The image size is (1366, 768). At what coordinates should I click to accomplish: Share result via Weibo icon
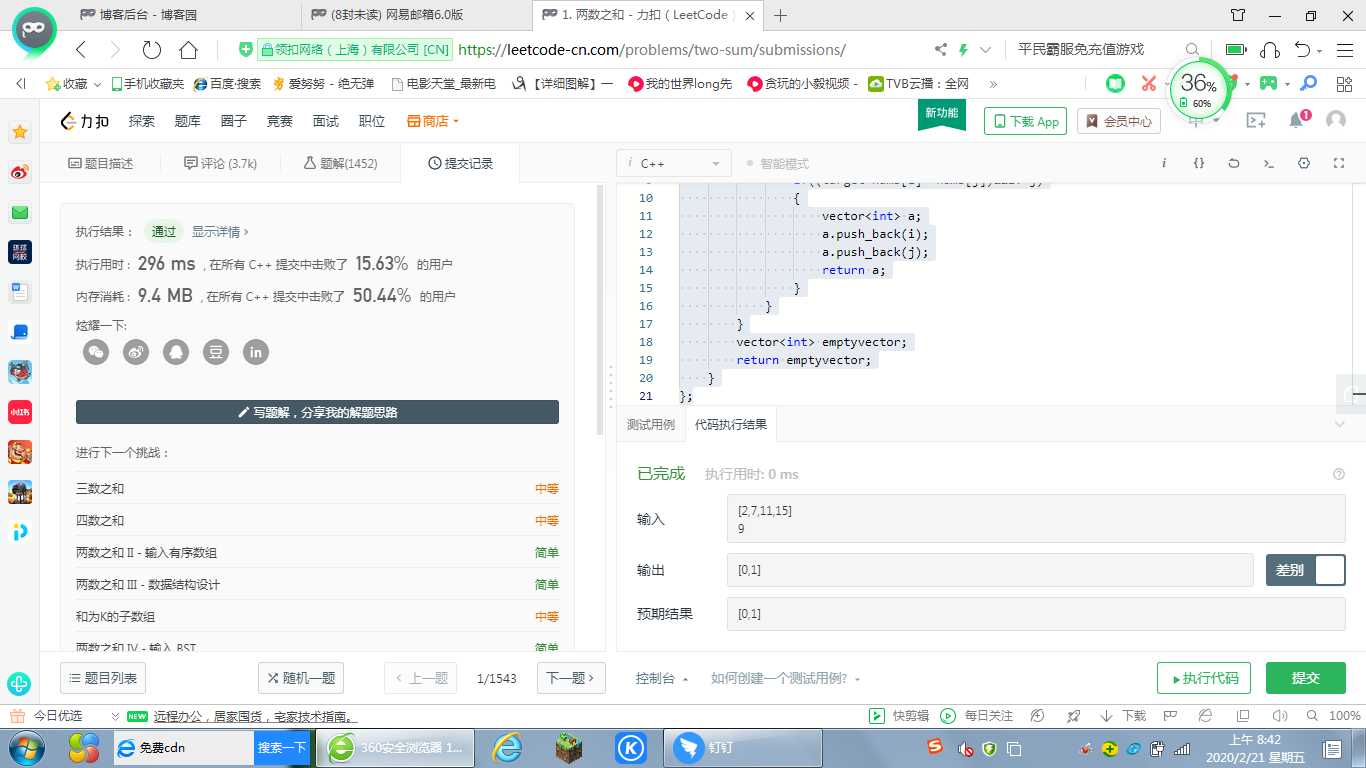coord(136,352)
